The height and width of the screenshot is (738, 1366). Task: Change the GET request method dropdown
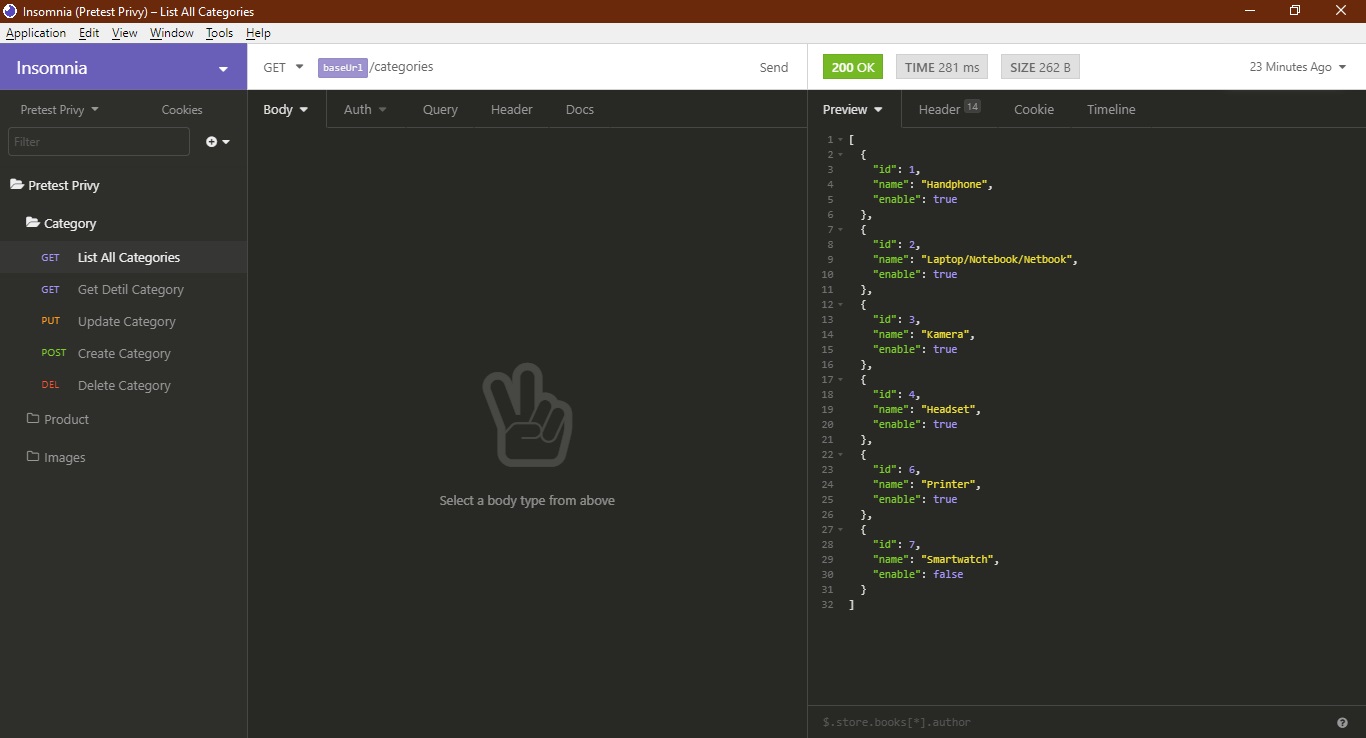point(283,67)
